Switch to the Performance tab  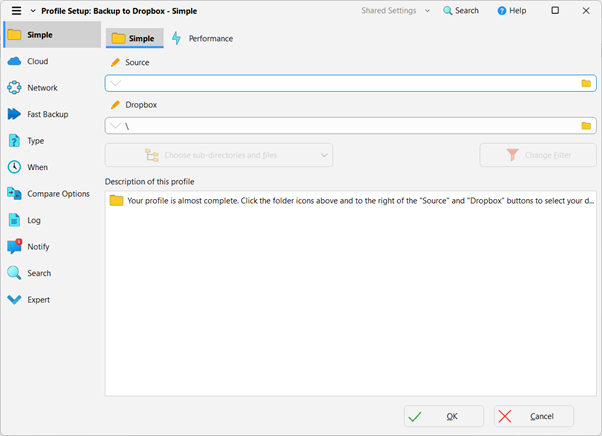pos(203,38)
